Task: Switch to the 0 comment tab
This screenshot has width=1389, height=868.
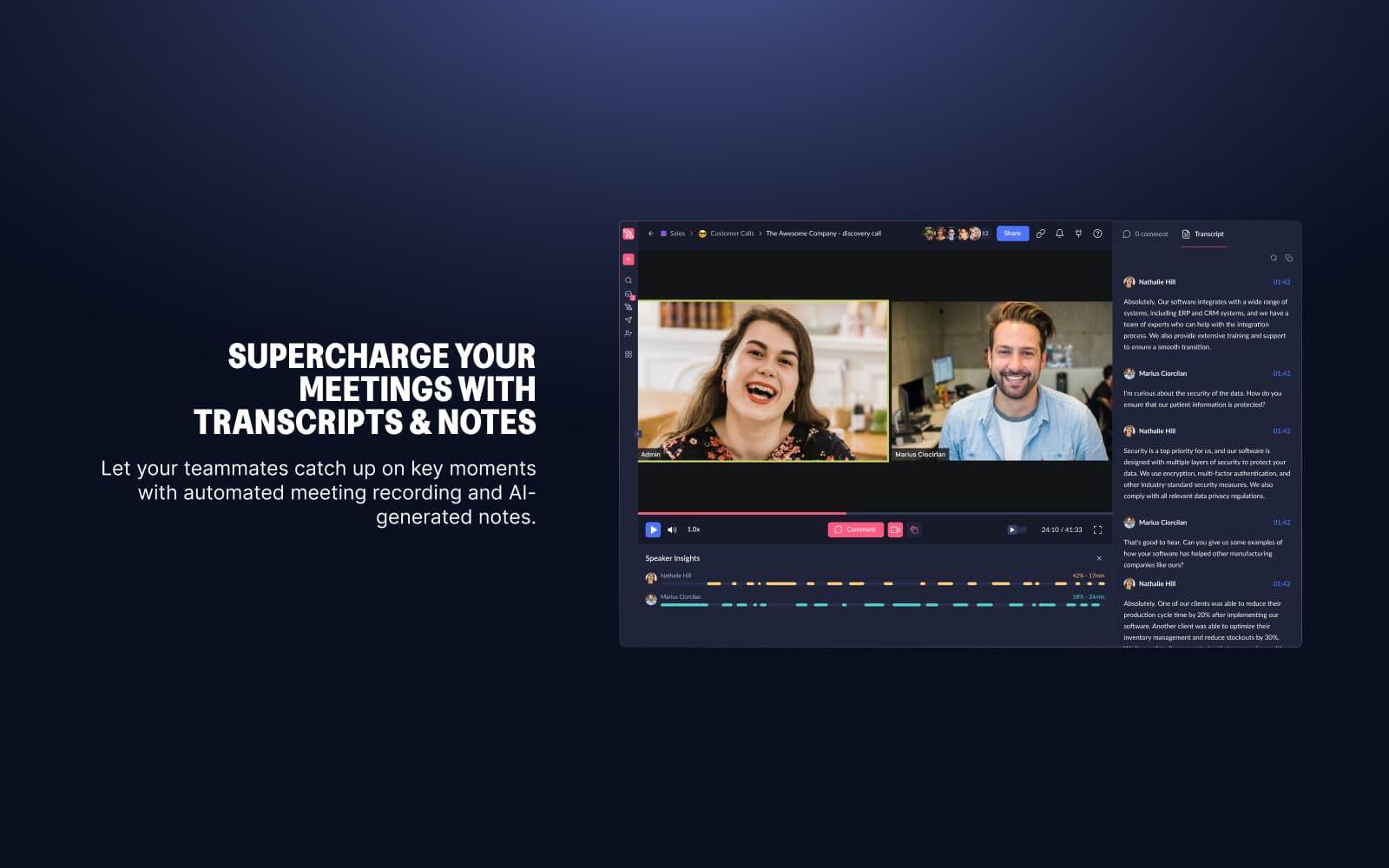Action: point(1146,234)
